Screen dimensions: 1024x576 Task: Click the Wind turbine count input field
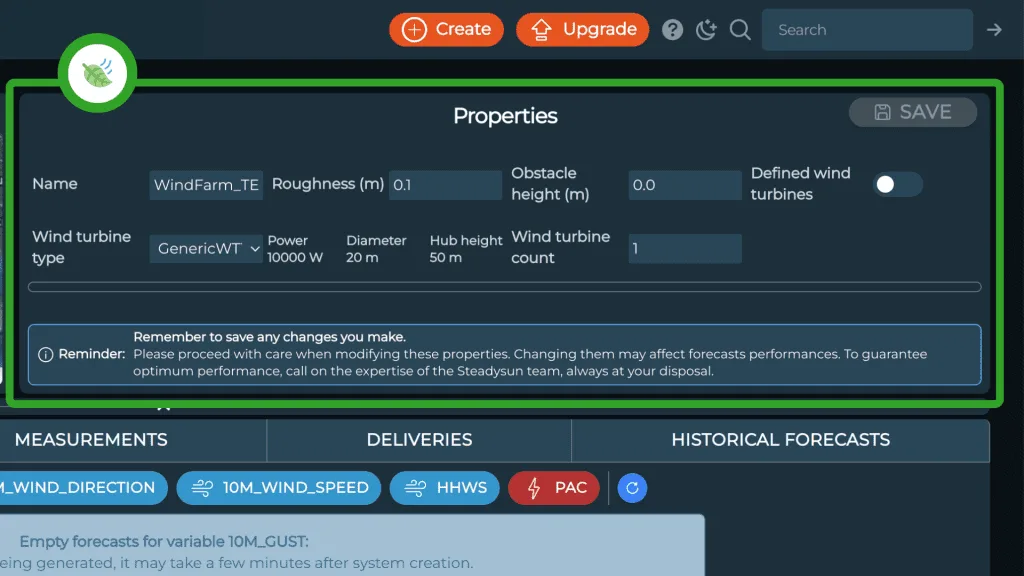pos(685,248)
